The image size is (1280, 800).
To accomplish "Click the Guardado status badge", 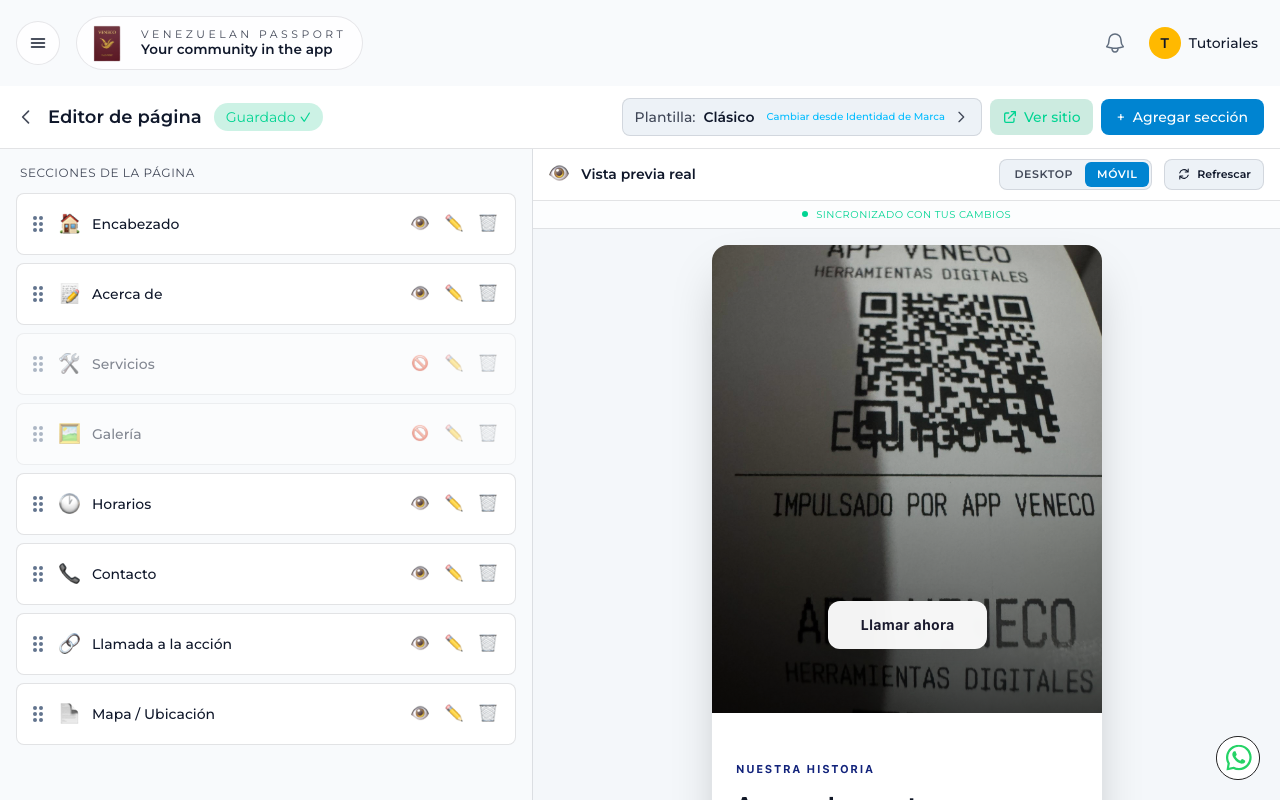I will pos(268,117).
